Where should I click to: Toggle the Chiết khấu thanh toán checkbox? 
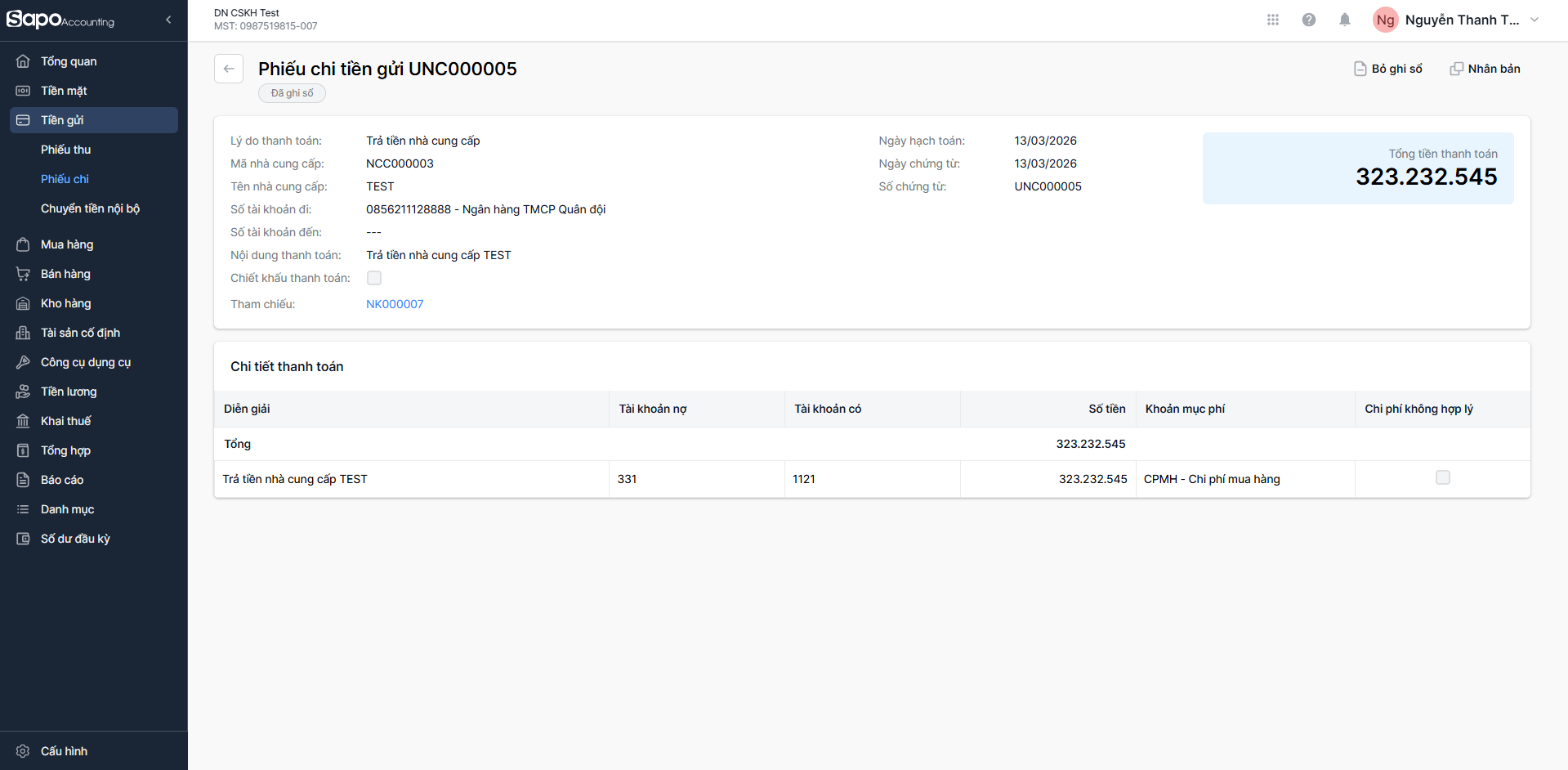[374, 278]
